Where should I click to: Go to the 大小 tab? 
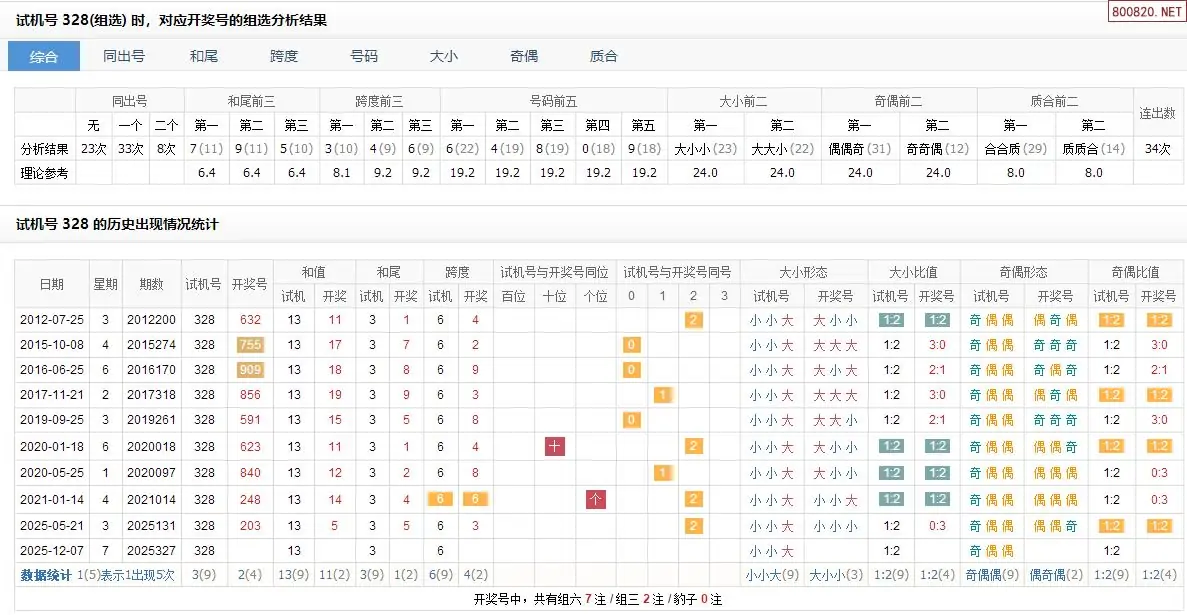pyautogui.click(x=444, y=56)
